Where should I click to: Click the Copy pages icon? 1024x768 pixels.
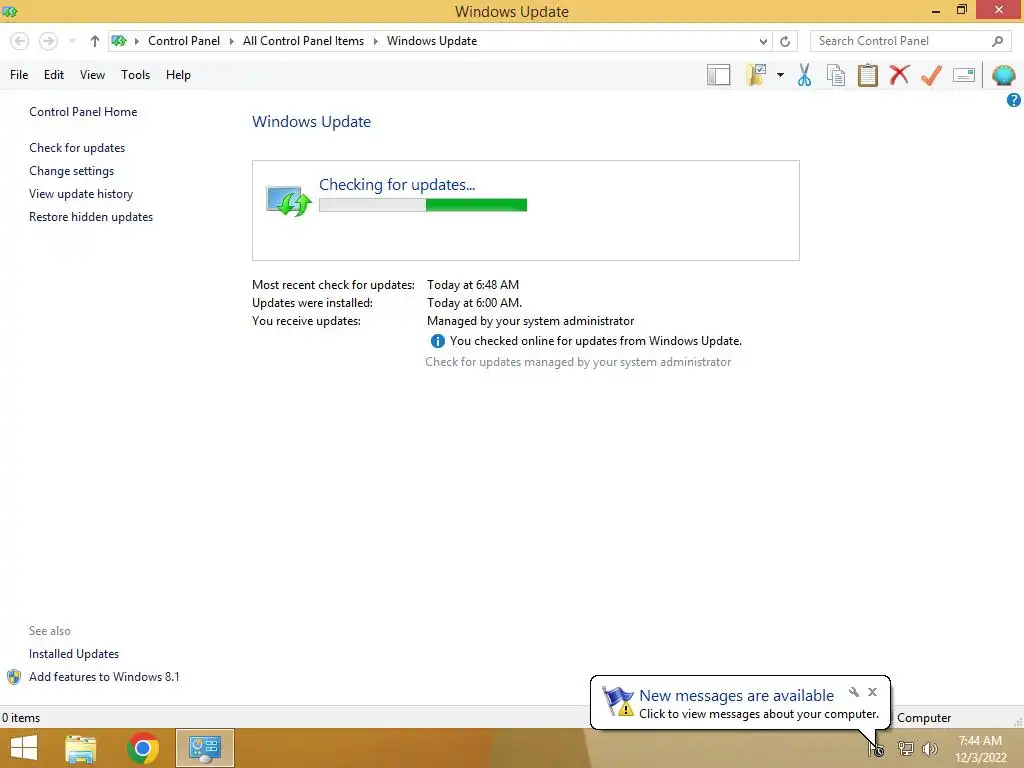point(836,75)
